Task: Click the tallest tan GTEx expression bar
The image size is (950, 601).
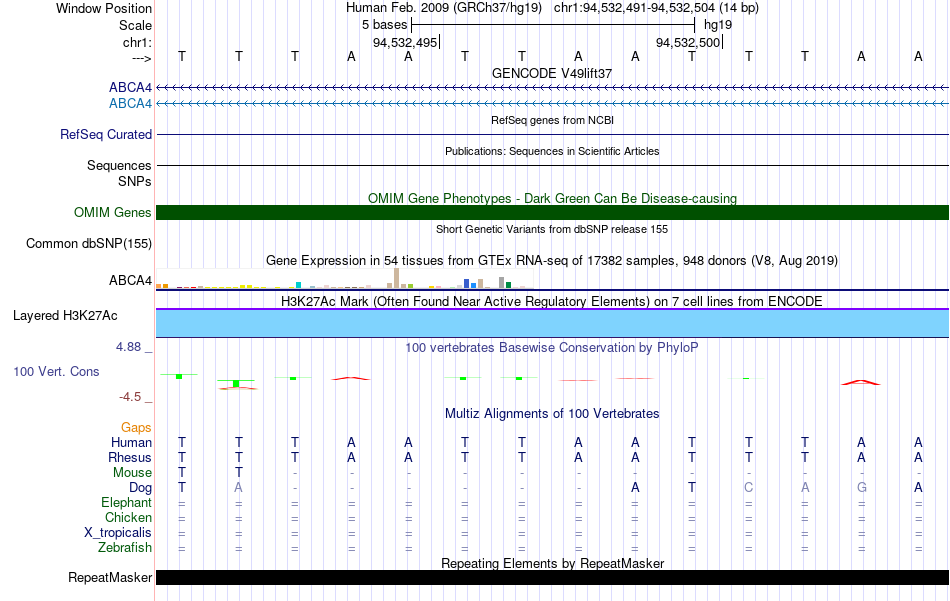Action: [x=396, y=278]
